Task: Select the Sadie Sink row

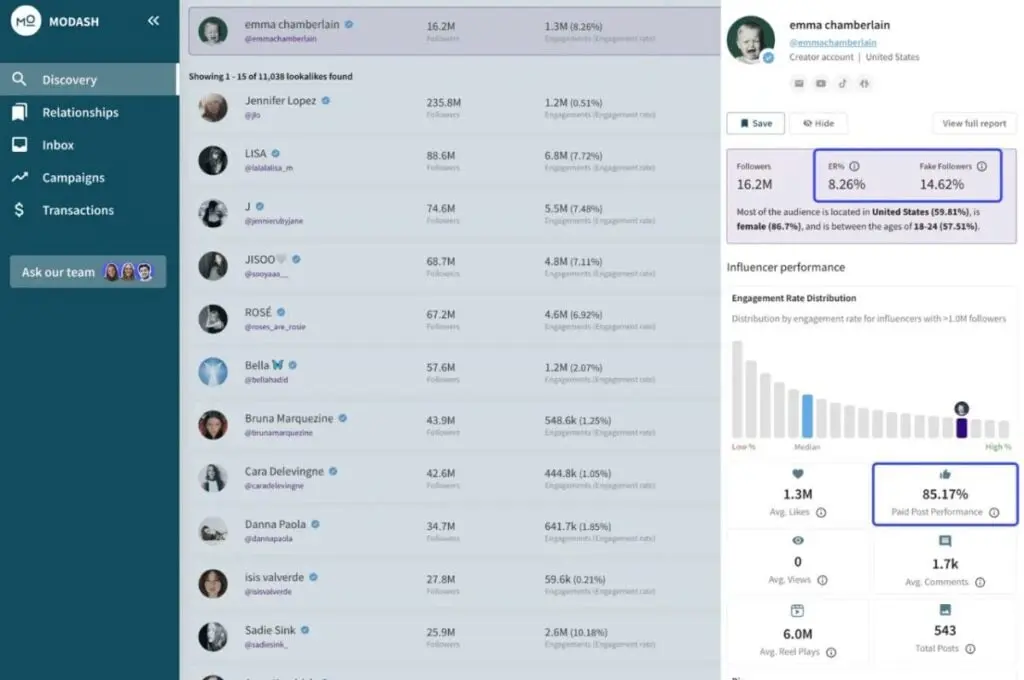Action: [x=455, y=637]
